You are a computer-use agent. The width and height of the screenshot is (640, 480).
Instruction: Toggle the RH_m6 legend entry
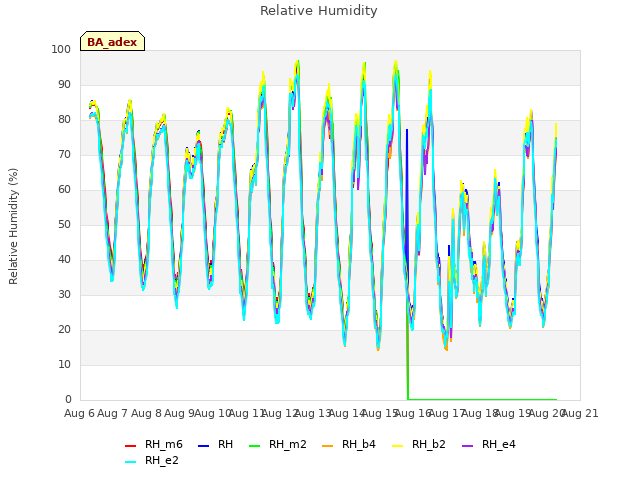tap(153, 444)
